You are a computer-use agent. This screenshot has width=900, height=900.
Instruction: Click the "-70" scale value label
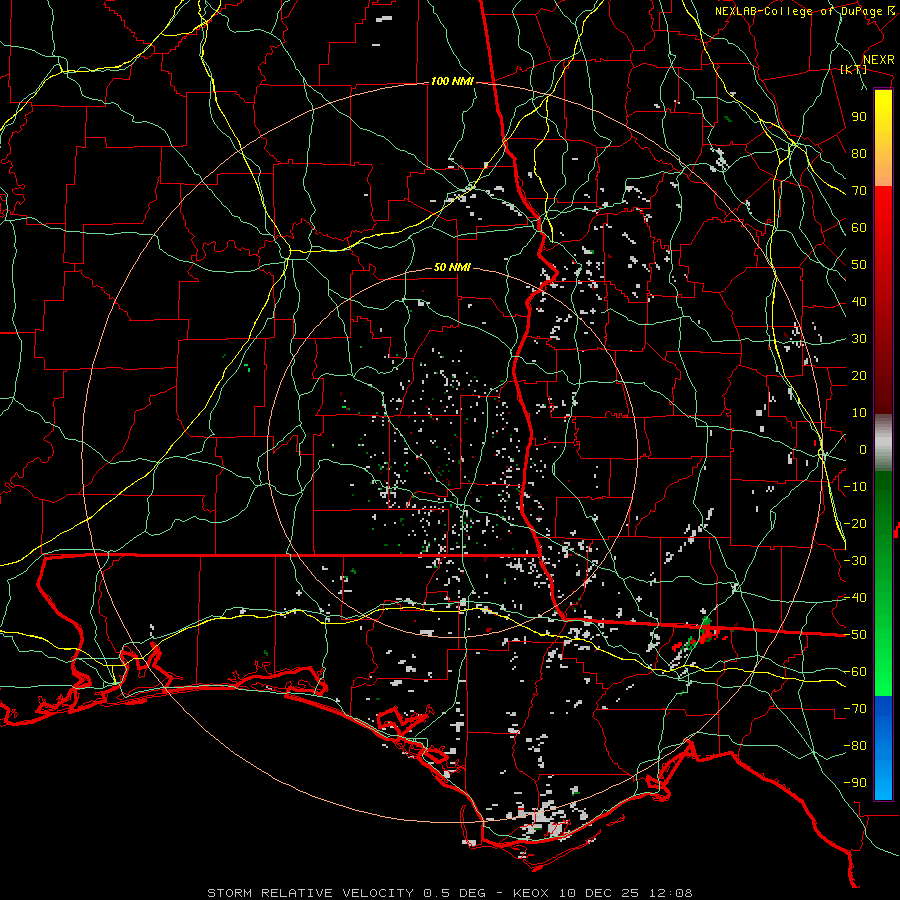(855, 709)
